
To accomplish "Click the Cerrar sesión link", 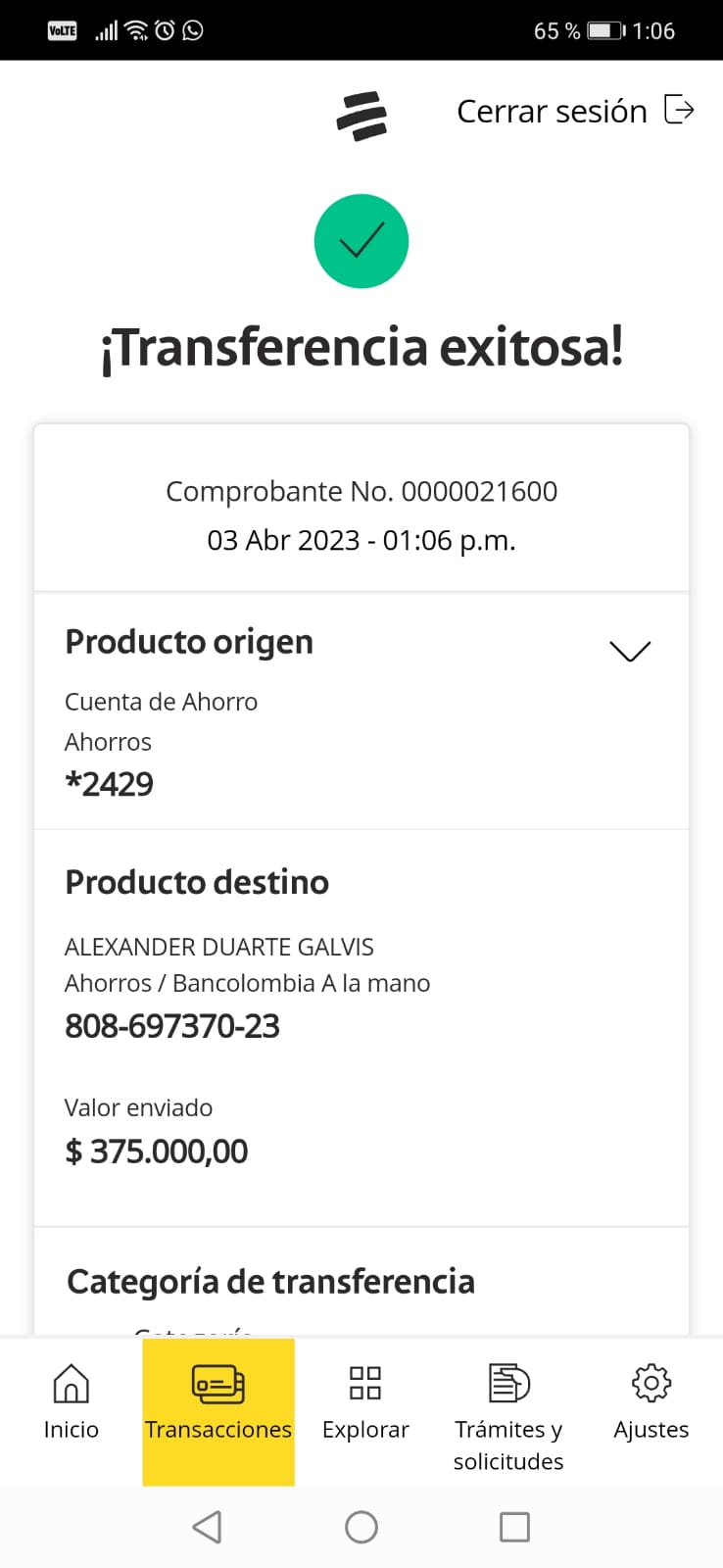I will click(x=552, y=112).
